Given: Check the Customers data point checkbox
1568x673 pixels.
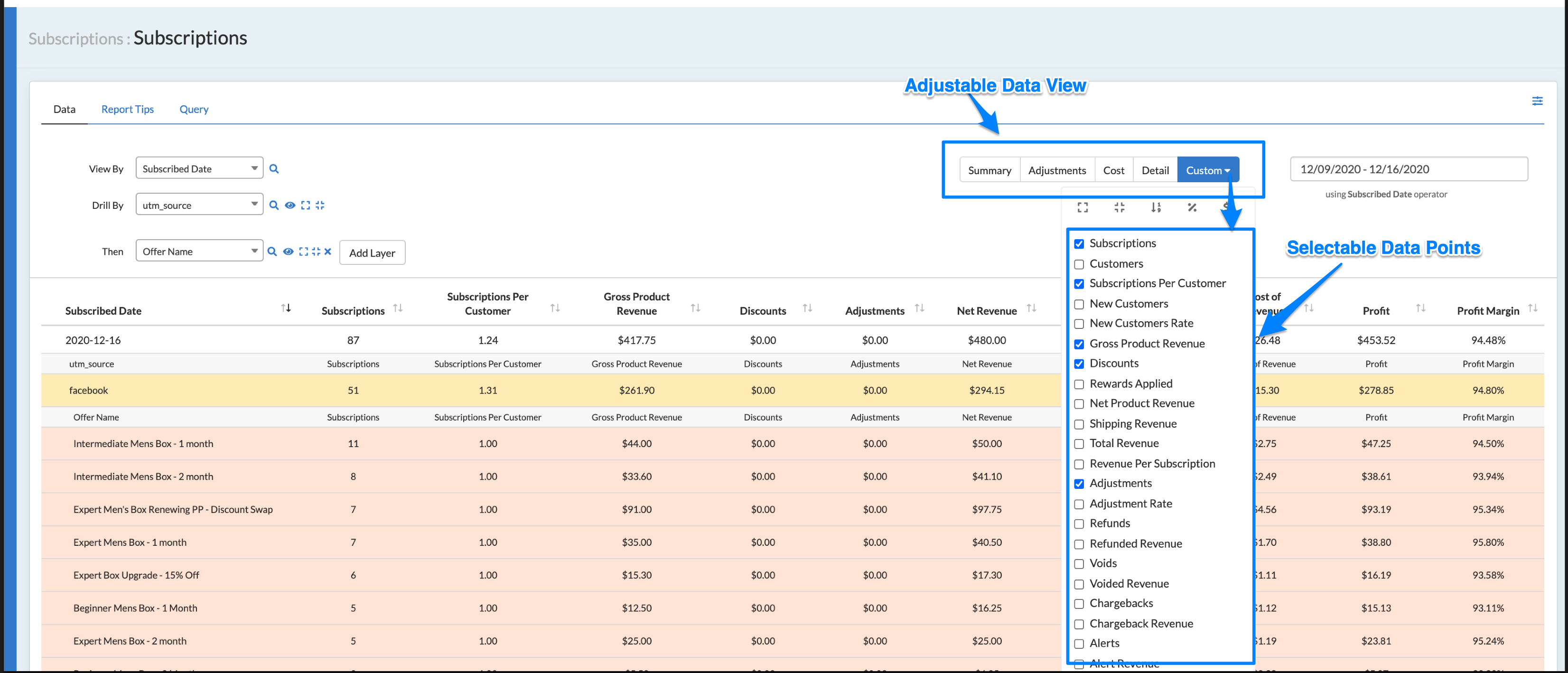Looking at the screenshot, I should [1079, 264].
